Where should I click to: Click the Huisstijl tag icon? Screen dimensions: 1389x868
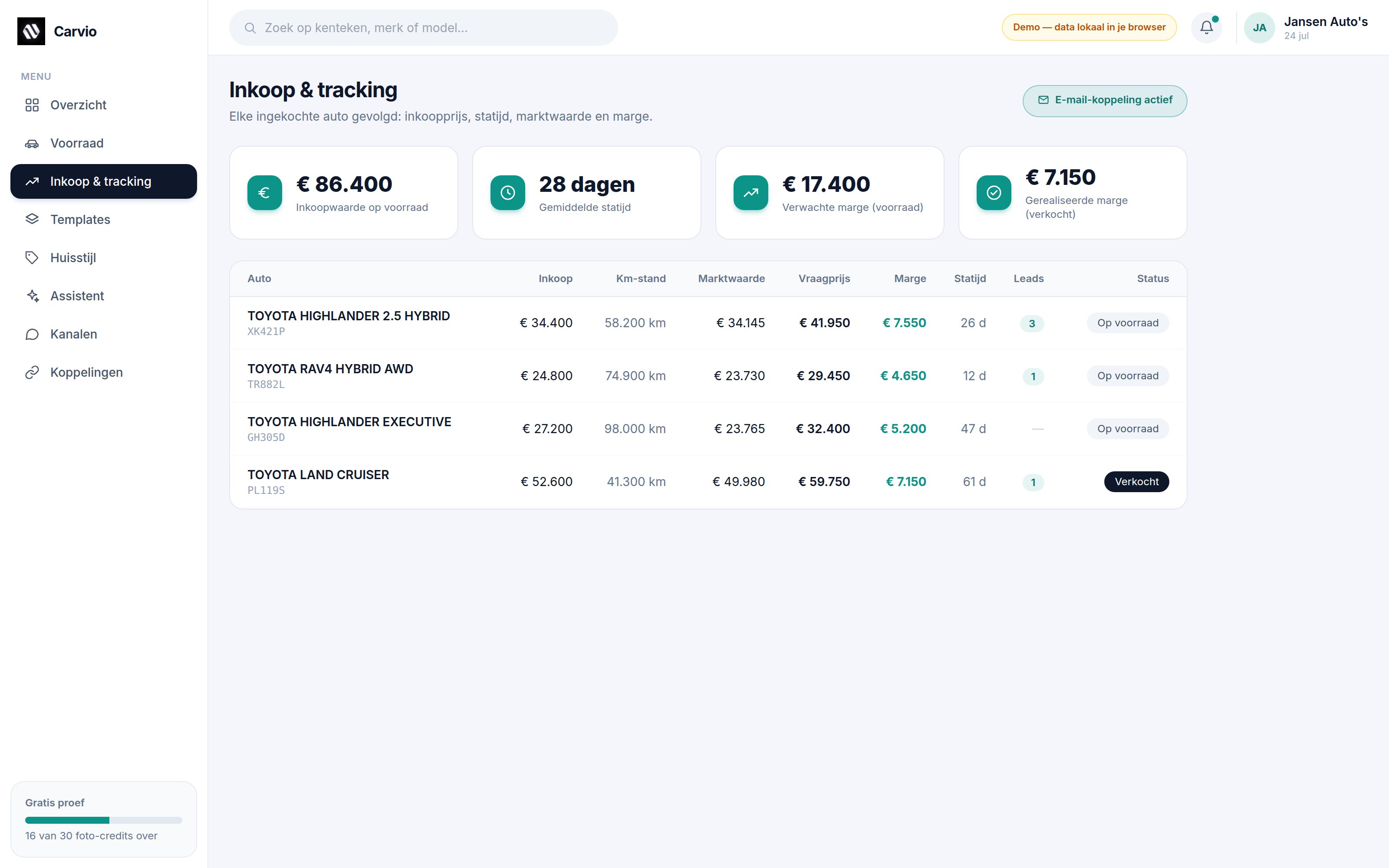(x=32, y=258)
